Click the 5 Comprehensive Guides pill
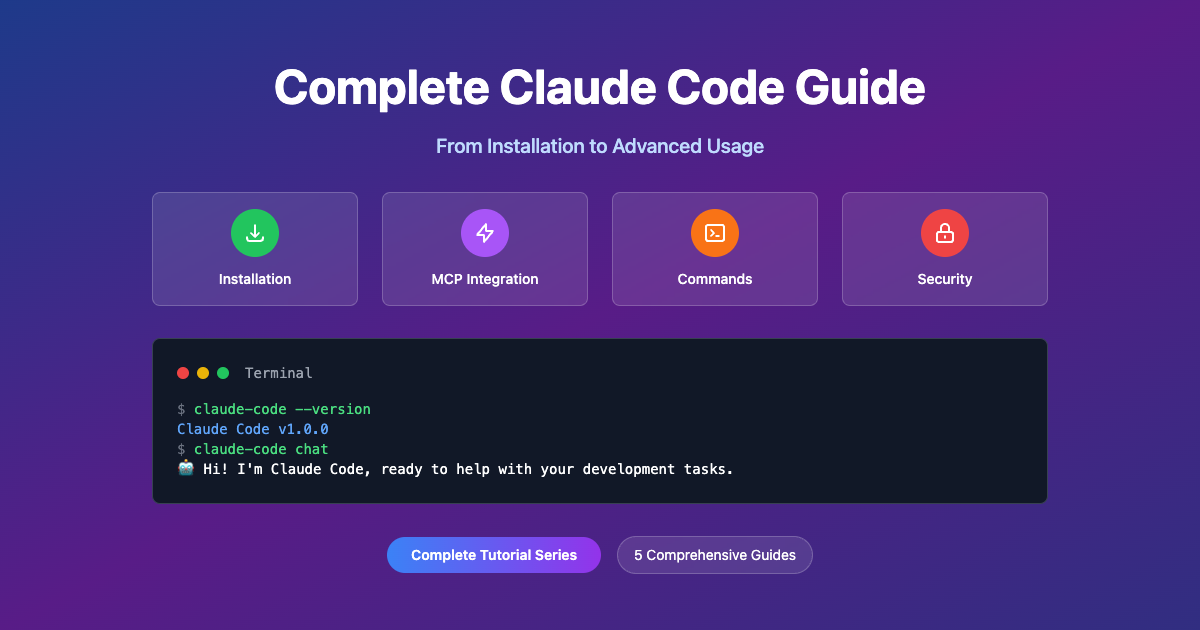Screen dimensions: 1200x630 715,555
